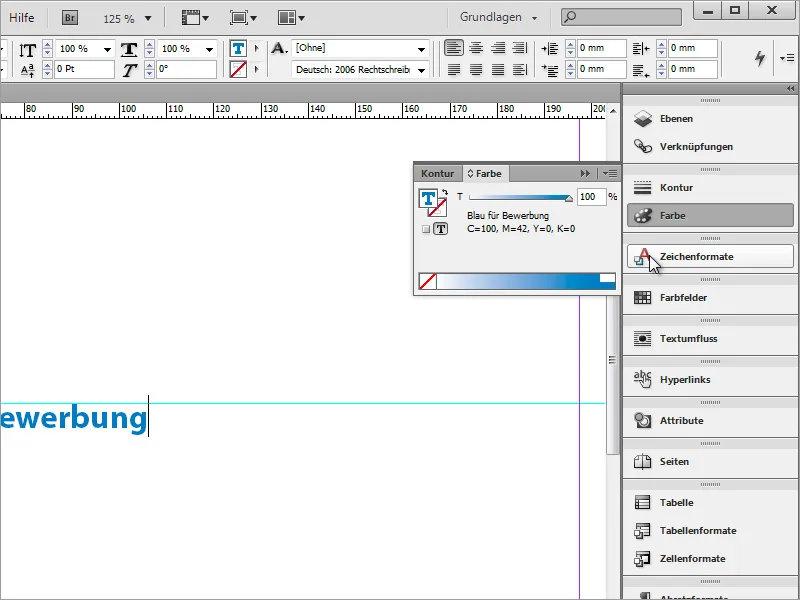
Task: Click the search field in the application bar
Action: point(621,17)
